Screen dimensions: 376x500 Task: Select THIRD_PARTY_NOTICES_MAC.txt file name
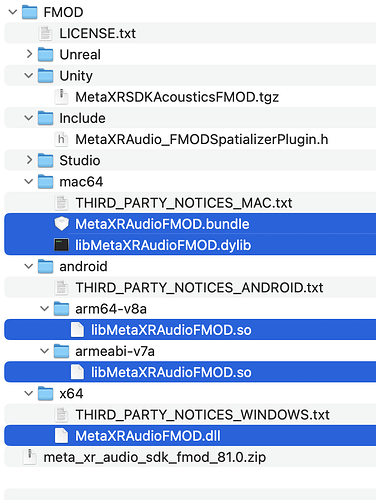pos(184,203)
